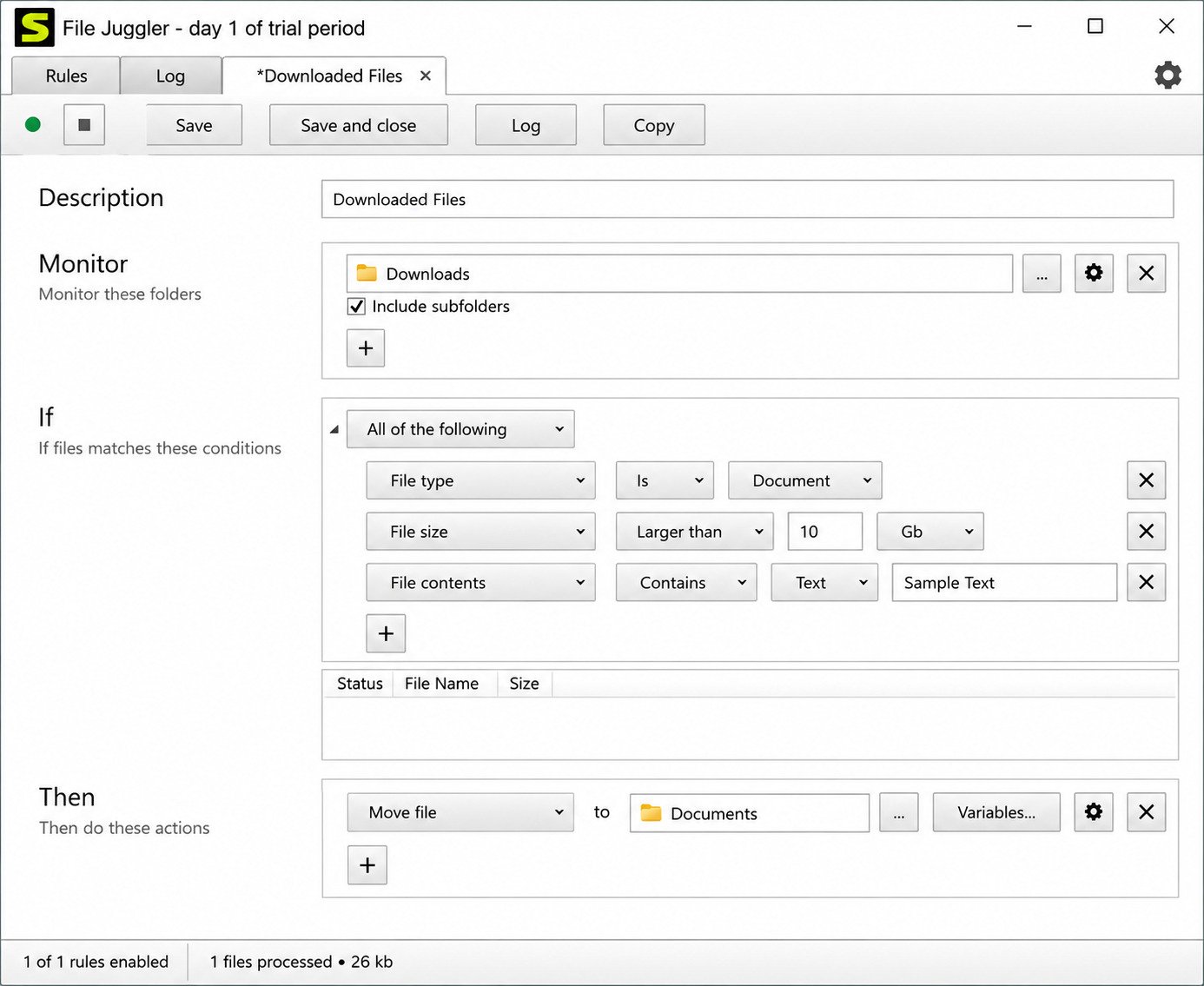Add a new condition plus button

pyautogui.click(x=386, y=634)
